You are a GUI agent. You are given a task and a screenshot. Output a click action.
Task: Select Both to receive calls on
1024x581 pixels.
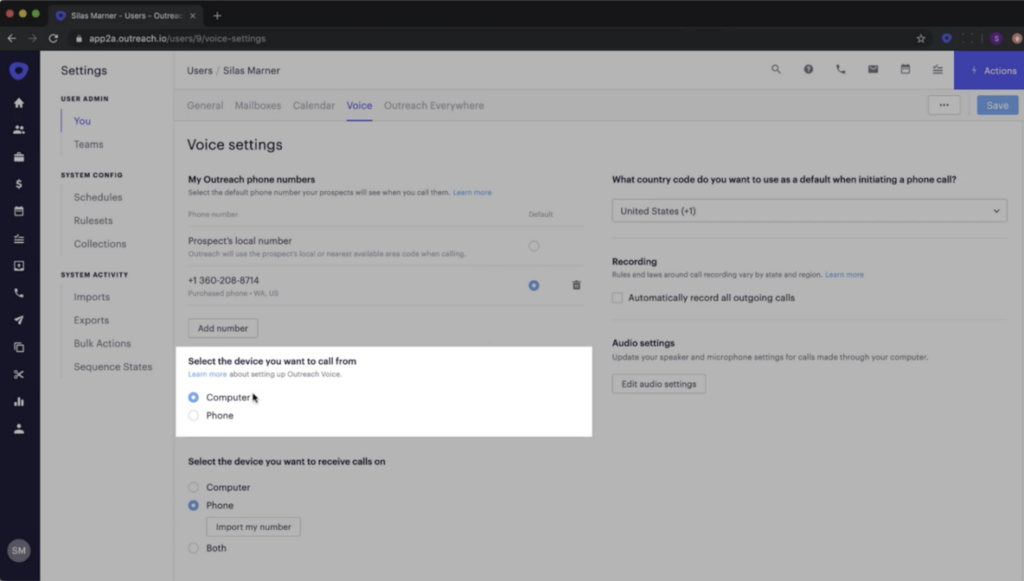pyautogui.click(x=193, y=548)
